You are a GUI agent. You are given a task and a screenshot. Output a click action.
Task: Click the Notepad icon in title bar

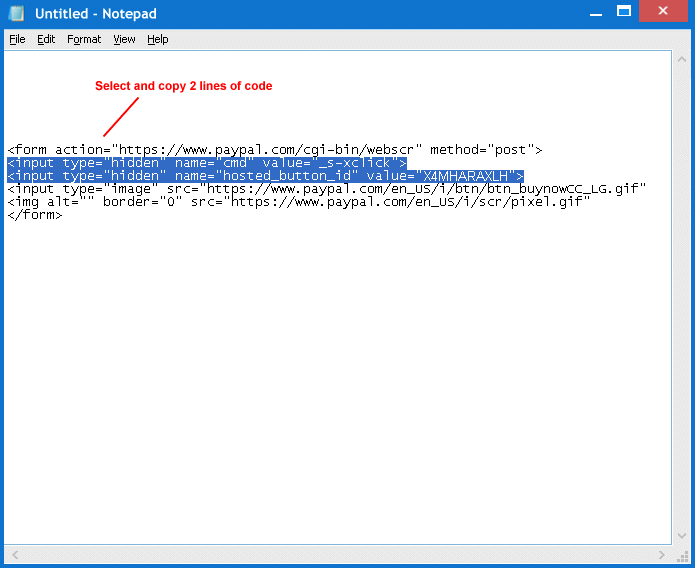(16, 13)
